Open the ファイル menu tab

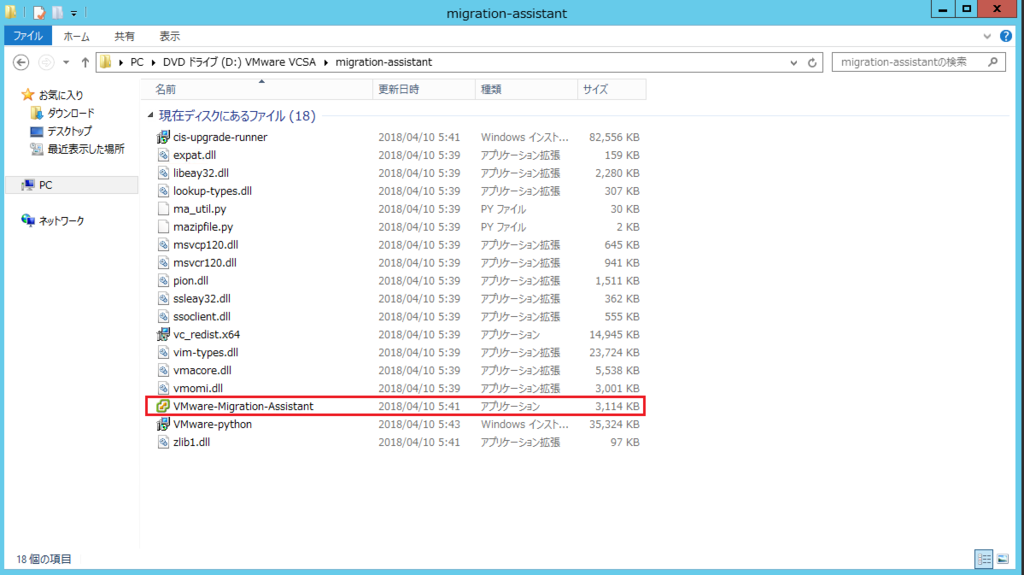(x=28, y=36)
